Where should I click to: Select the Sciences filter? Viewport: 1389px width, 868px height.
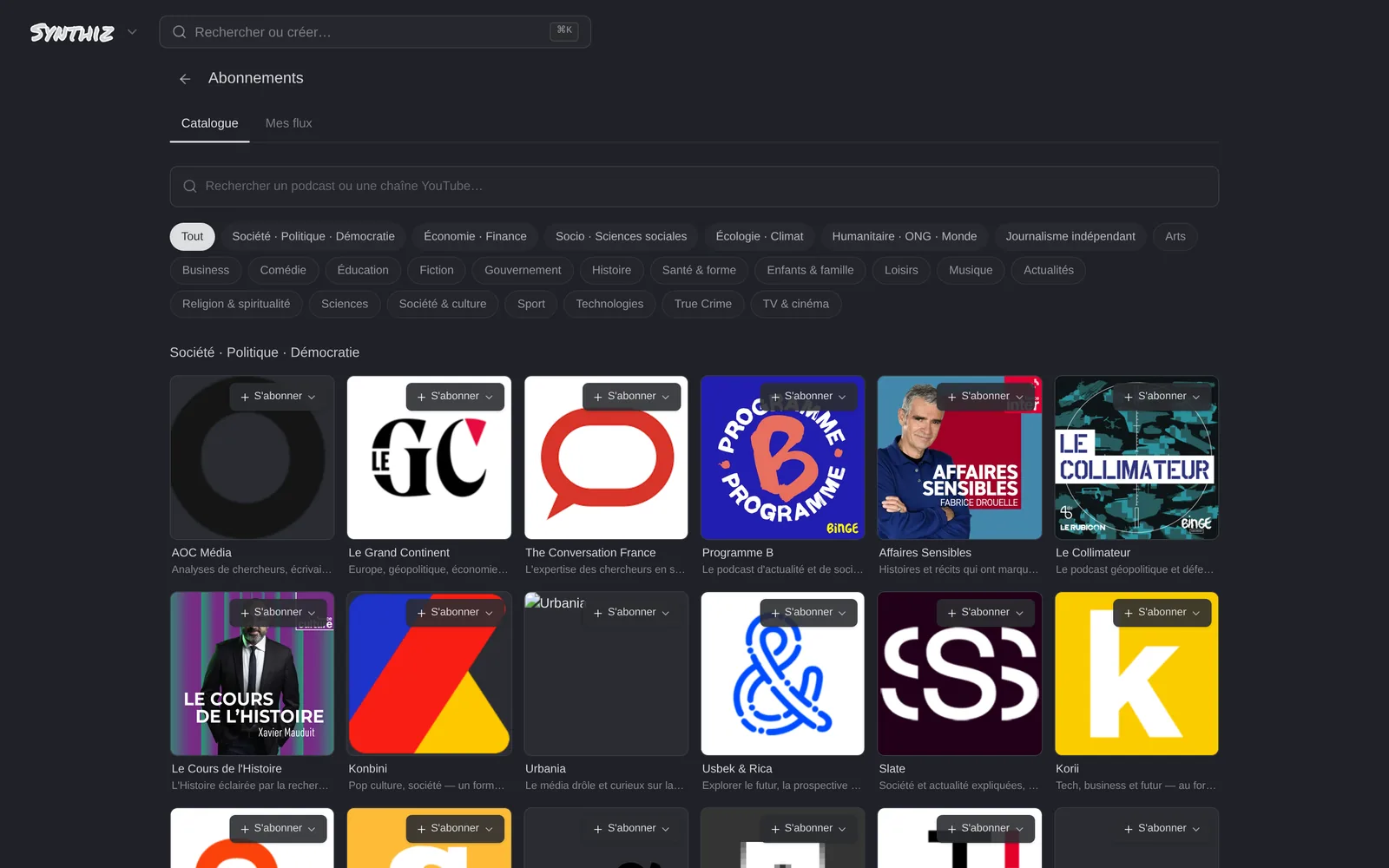click(345, 304)
